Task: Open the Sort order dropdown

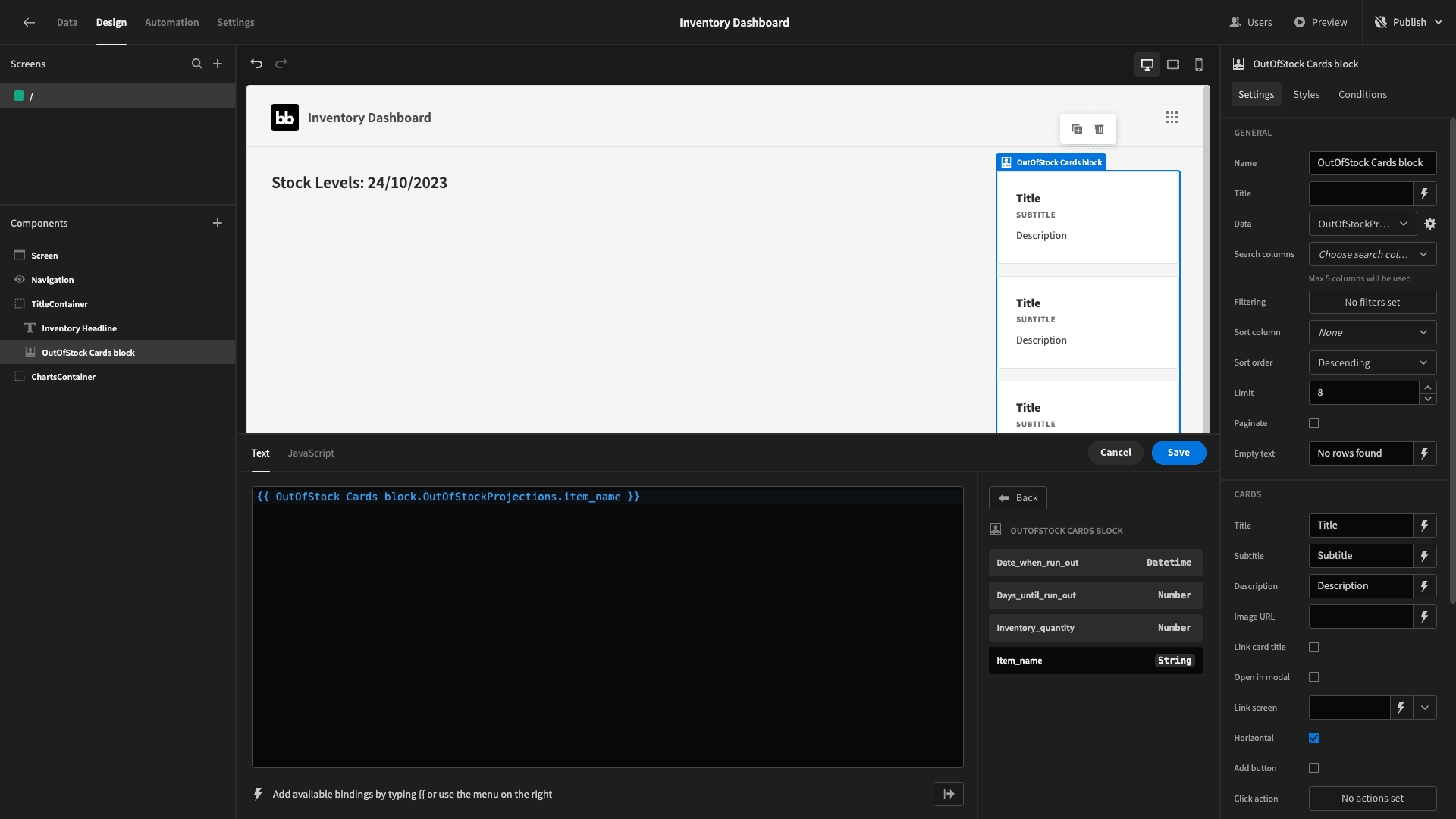Action: [1373, 362]
